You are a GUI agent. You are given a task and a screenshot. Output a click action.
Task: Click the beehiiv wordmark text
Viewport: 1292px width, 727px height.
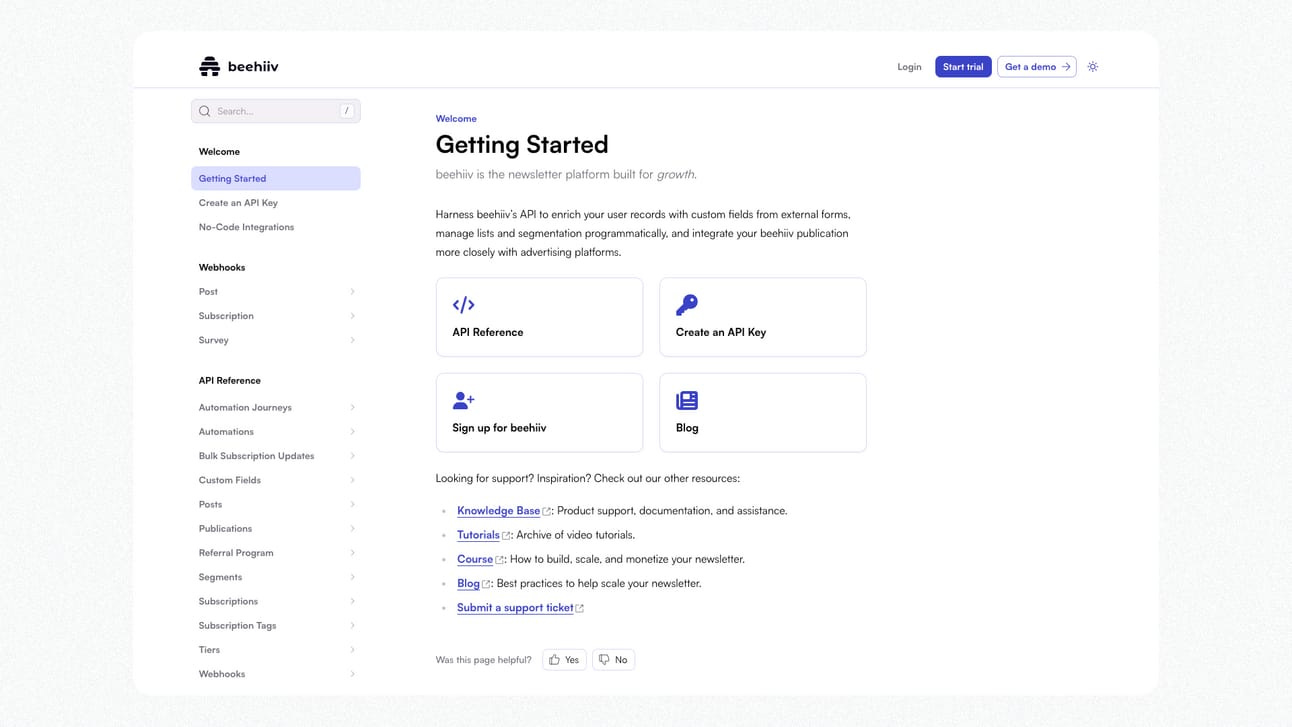[253, 67]
